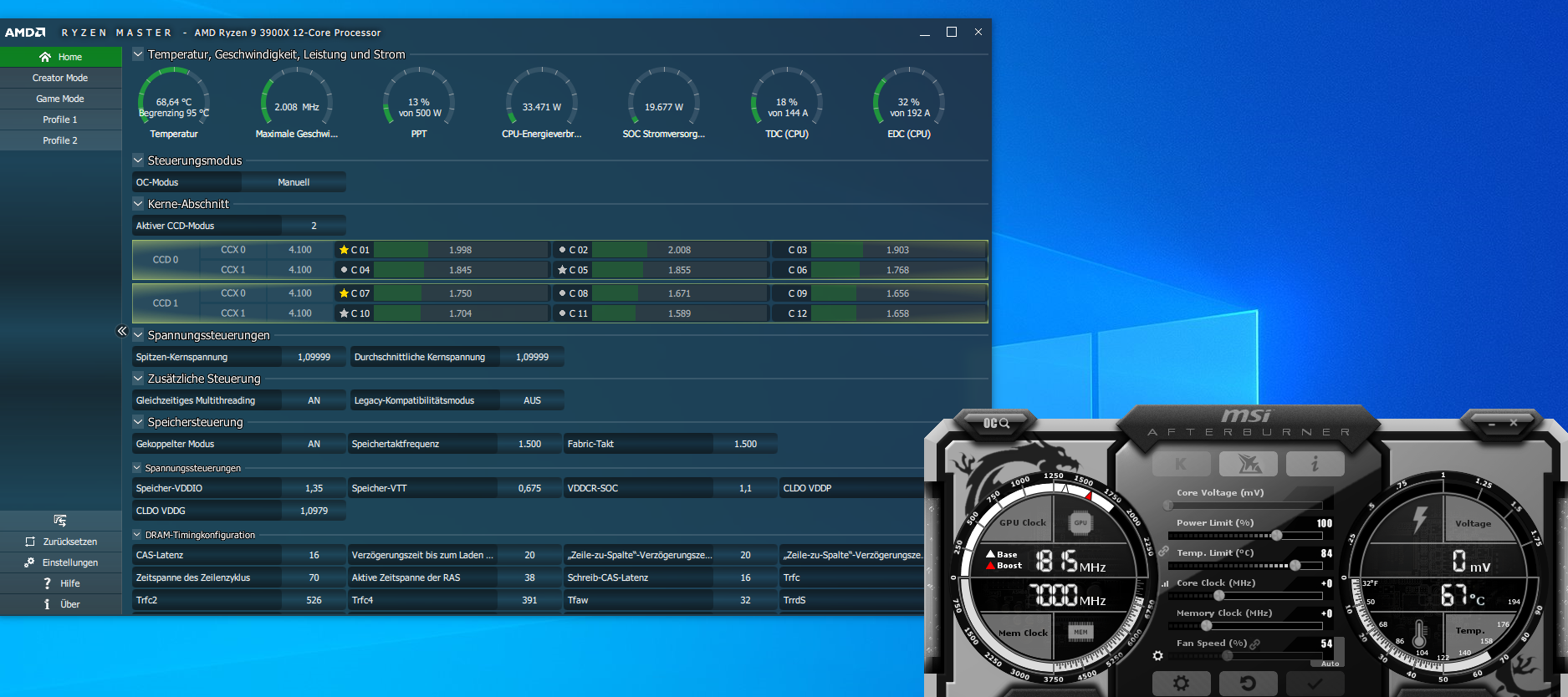1568x697 pixels.
Task: Toggle the Auto fan speed button
Action: click(x=1330, y=664)
